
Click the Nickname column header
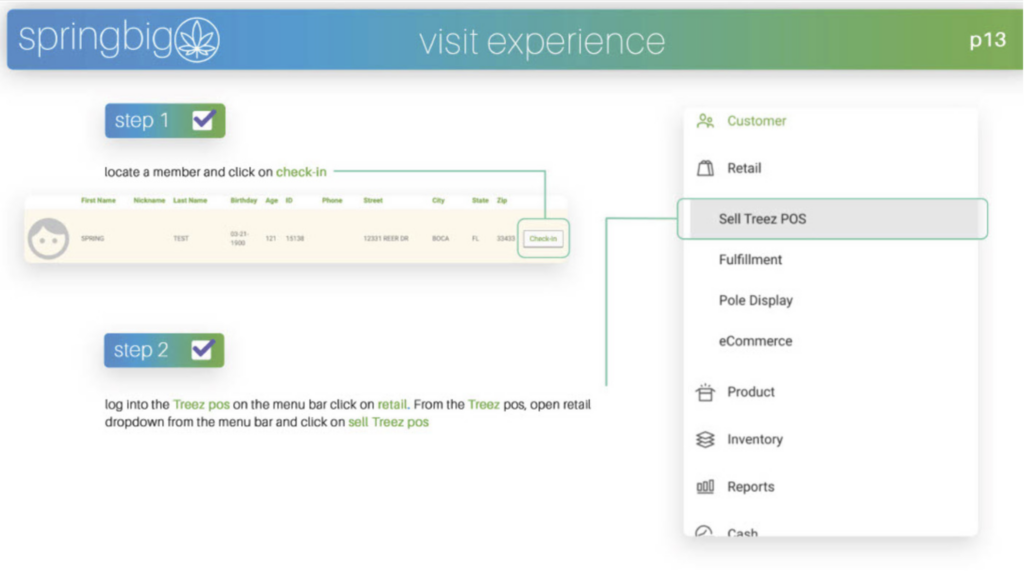coord(149,201)
